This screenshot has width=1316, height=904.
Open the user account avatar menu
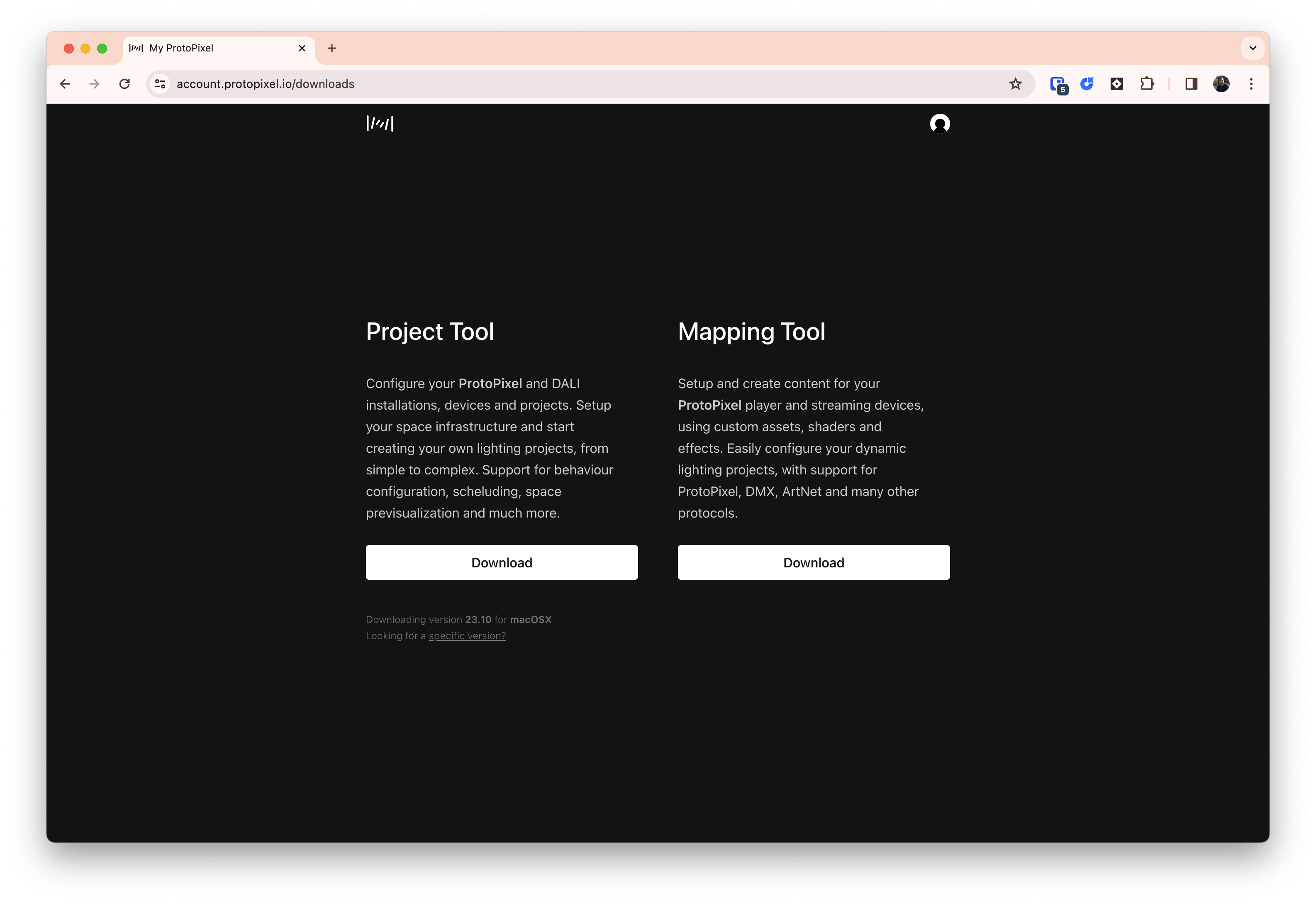click(939, 123)
